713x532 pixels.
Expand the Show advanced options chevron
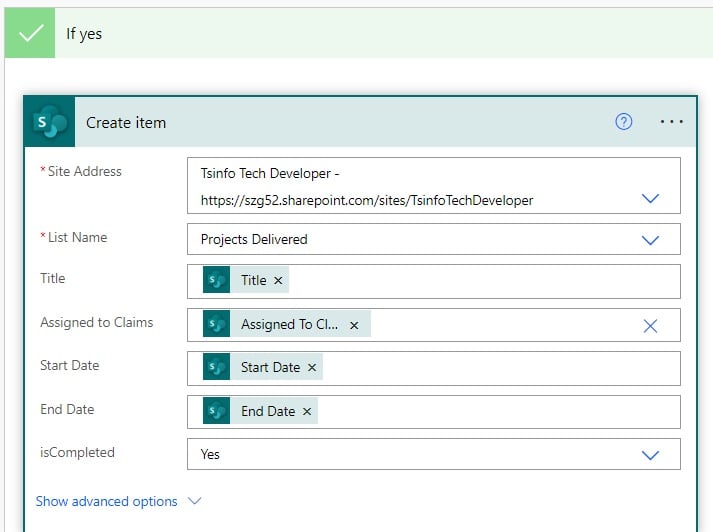pyautogui.click(x=195, y=501)
